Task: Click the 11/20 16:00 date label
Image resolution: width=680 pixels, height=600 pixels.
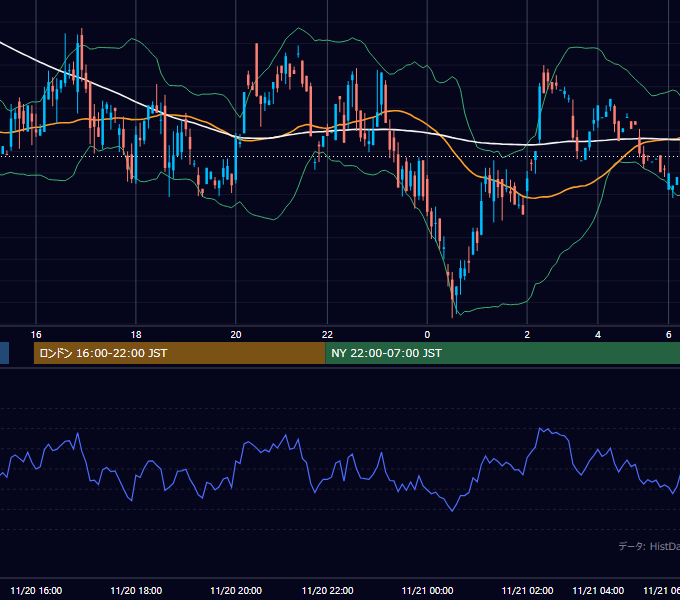Action: click(36, 590)
